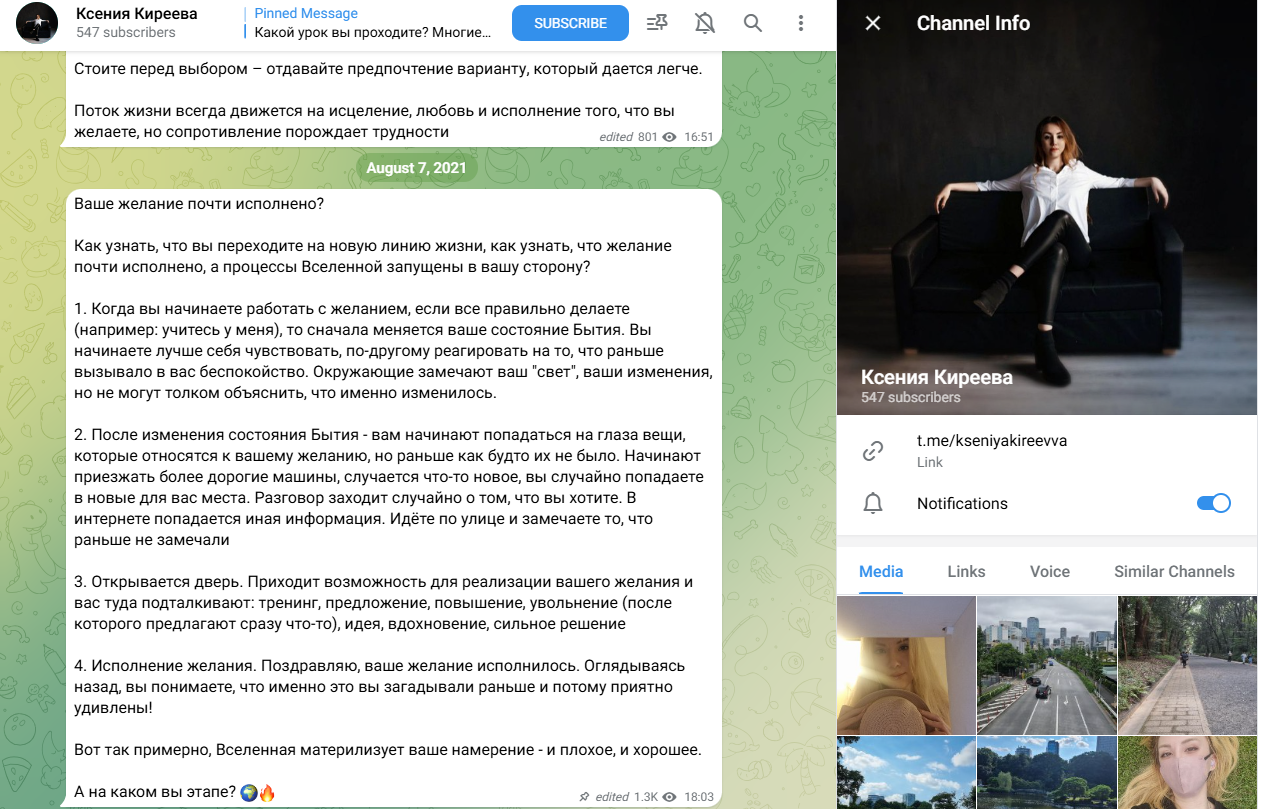Screen dimensions: 1270x809
Task: Click the 'Channel Info' panel title
Action: tap(973, 23)
